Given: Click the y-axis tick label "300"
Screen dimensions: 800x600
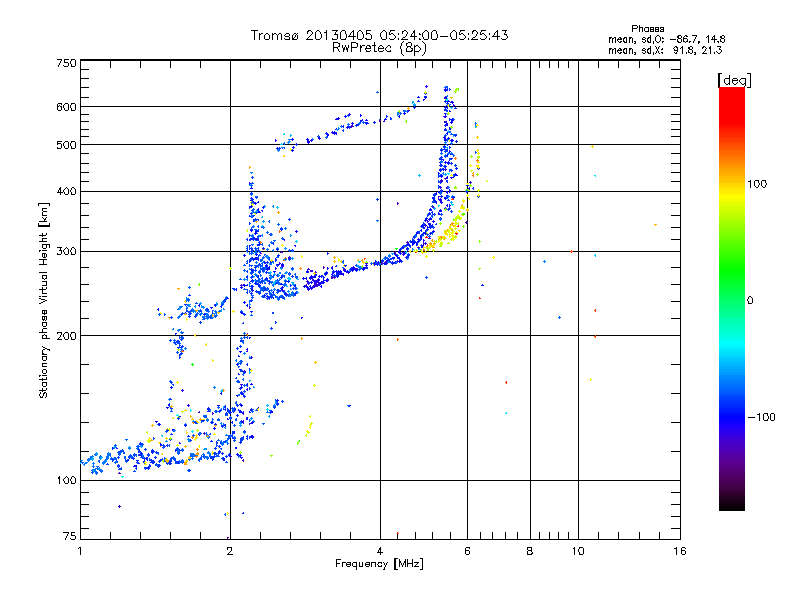Looking at the screenshot, I should click(x=66, y=251).
